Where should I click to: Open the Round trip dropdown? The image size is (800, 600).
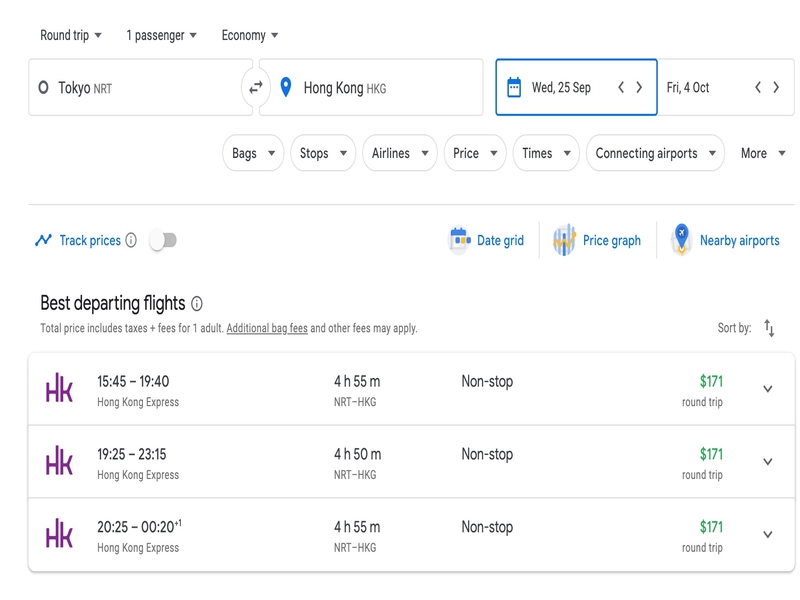click(x=71, y=35)
